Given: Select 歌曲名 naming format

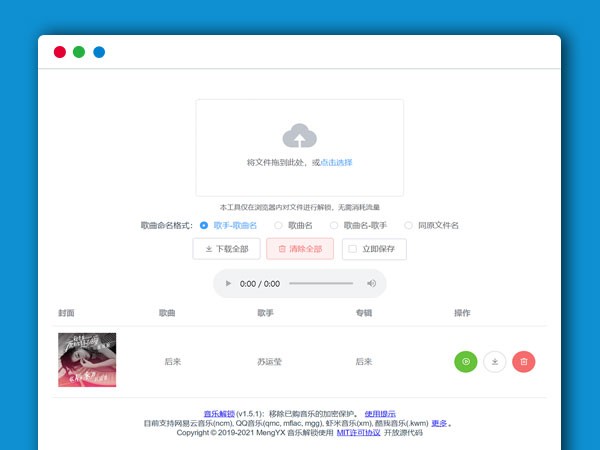Looking at the screenshot, I should (279, 225).
